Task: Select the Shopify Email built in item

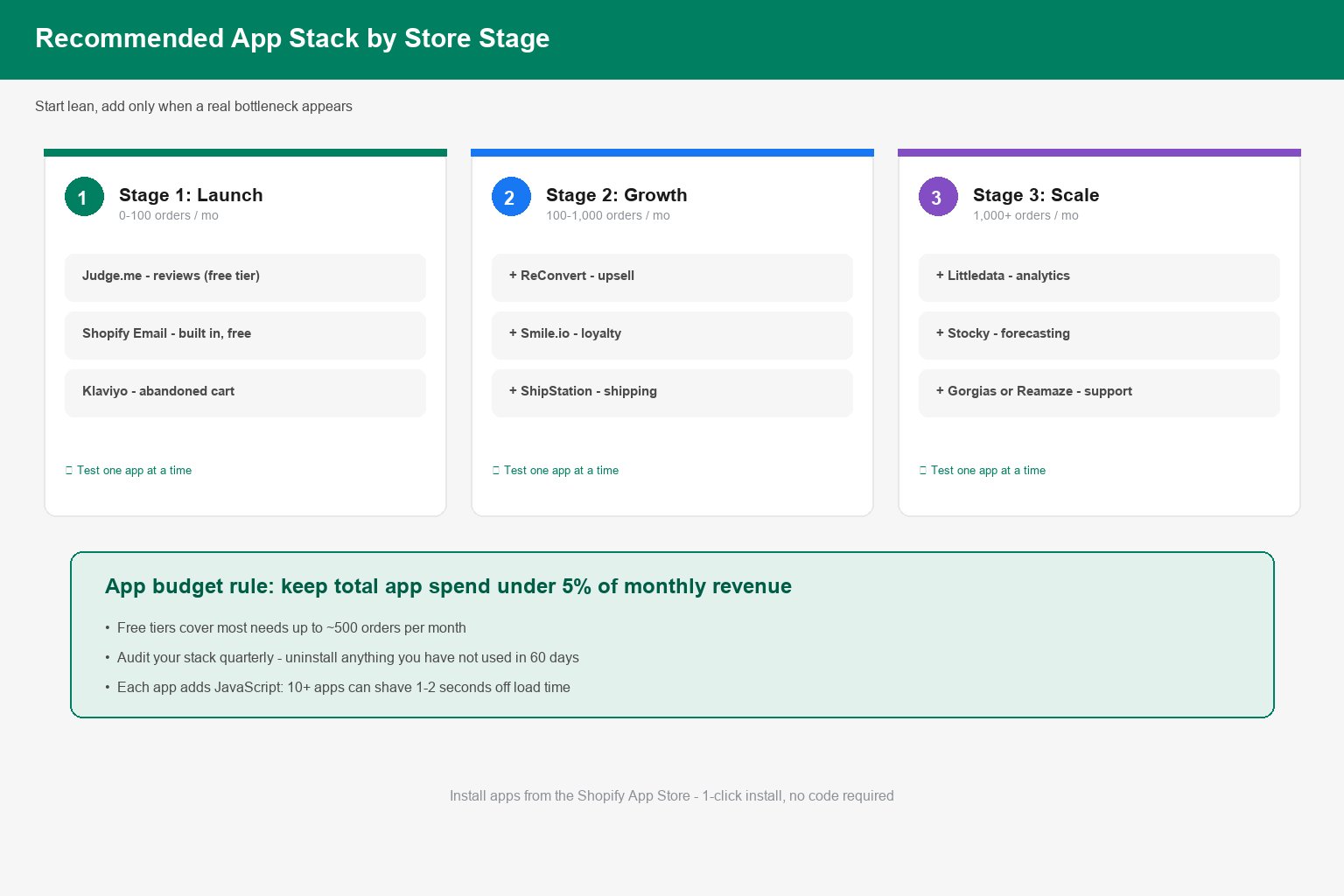Action: 245,335
